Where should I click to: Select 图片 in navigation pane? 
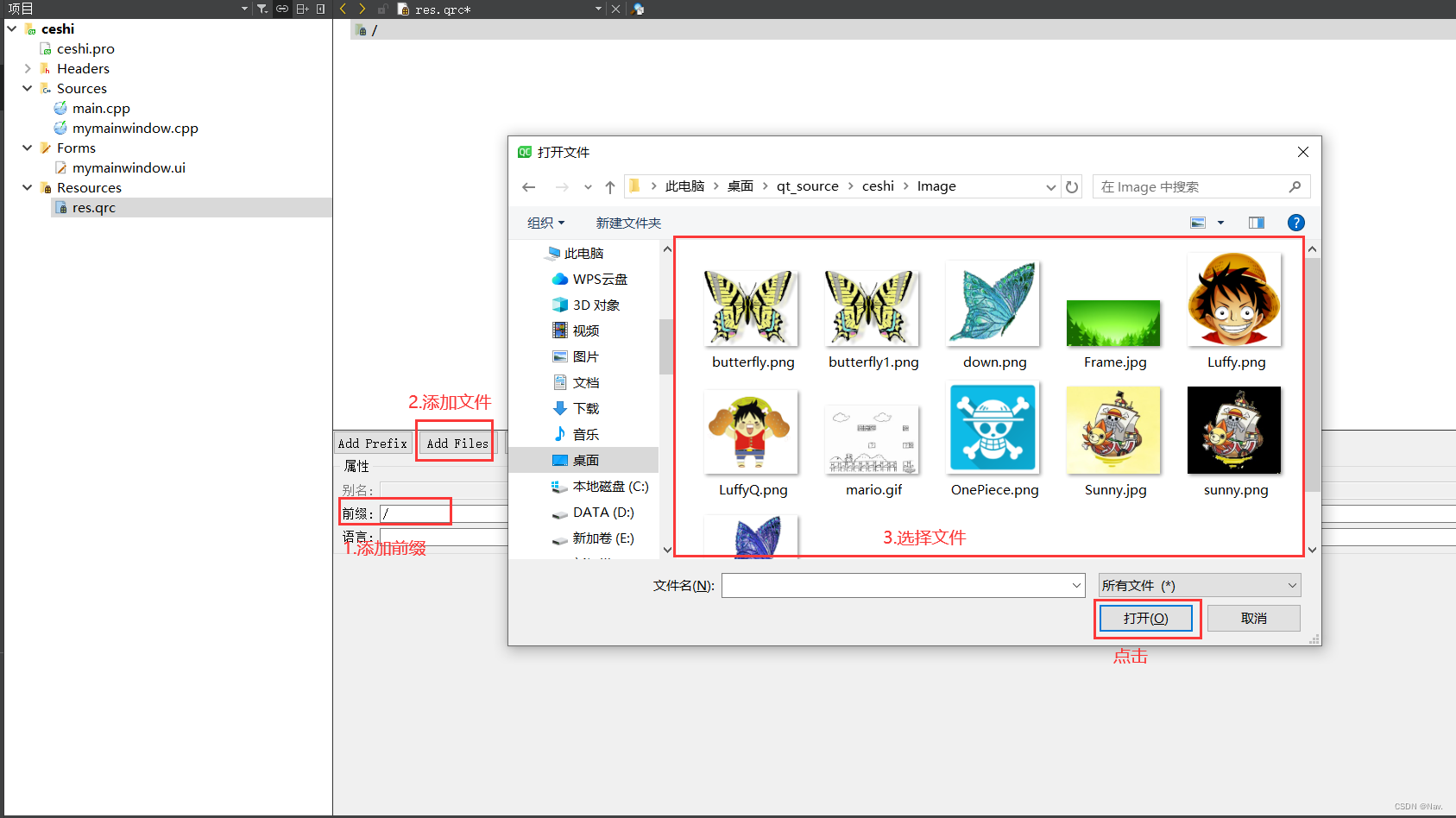[x=576, y=356]
